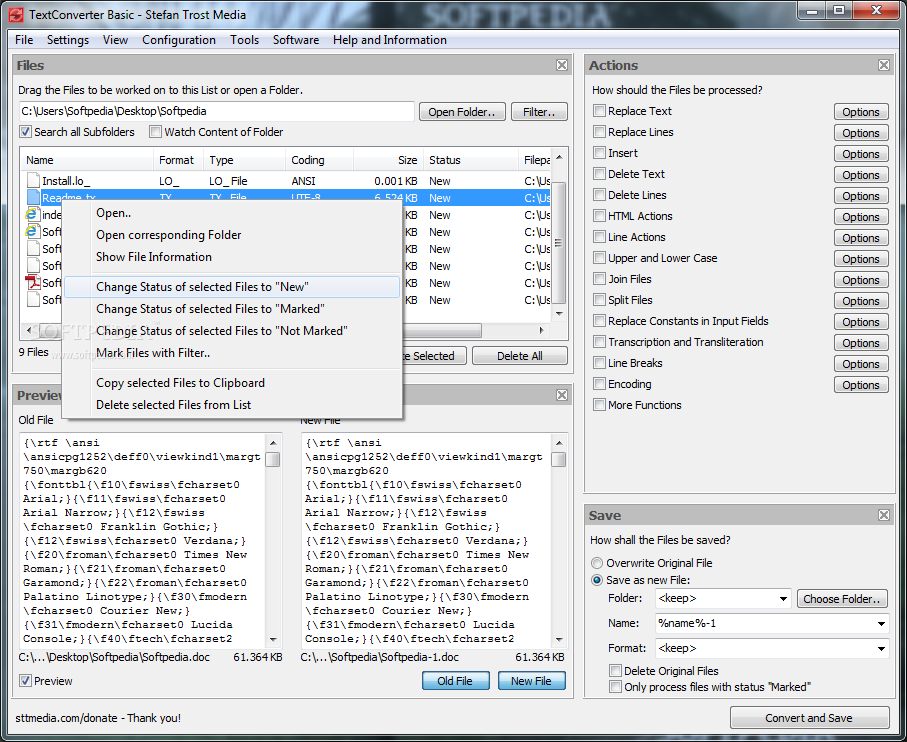The image size is (907, 742).
Task: Choose Copy selected Files to Clipboard
Action: coord(232,383)
